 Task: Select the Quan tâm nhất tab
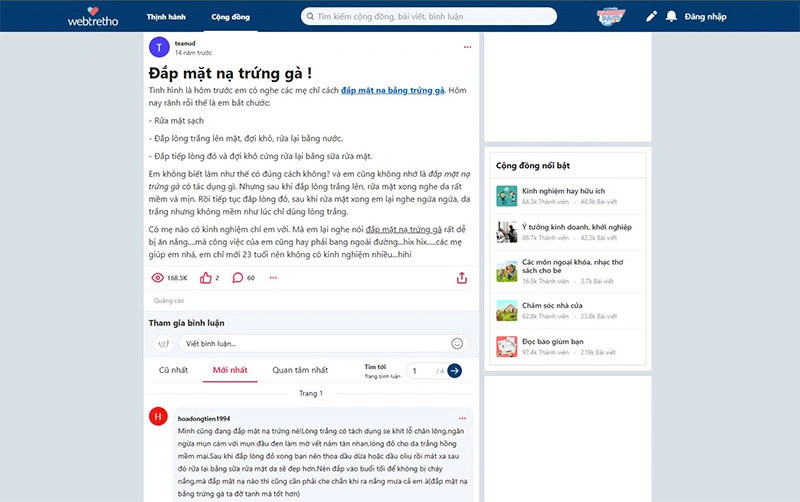click(x=300, y=370)
